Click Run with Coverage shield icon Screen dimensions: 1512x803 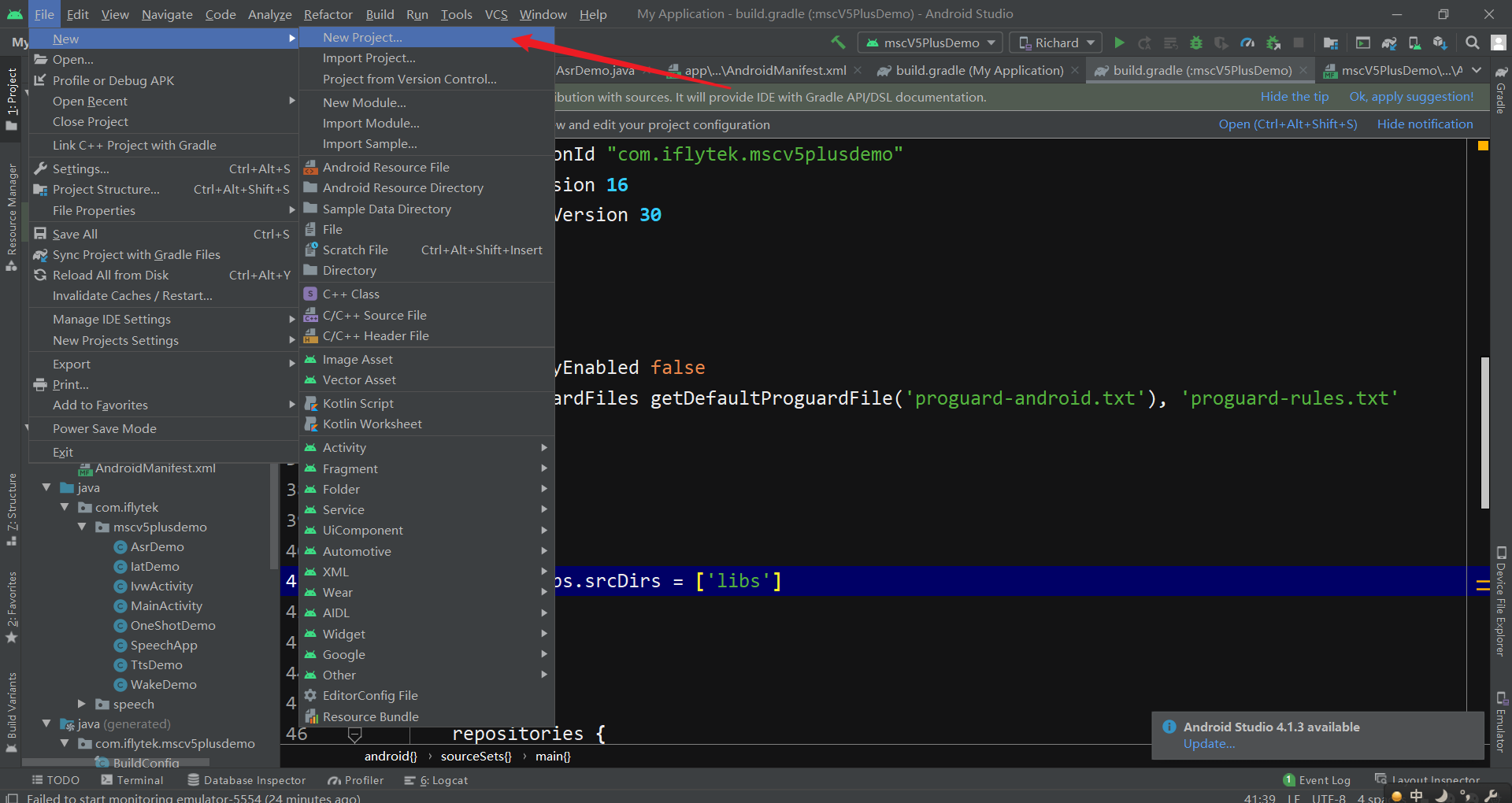[1221, 43]
